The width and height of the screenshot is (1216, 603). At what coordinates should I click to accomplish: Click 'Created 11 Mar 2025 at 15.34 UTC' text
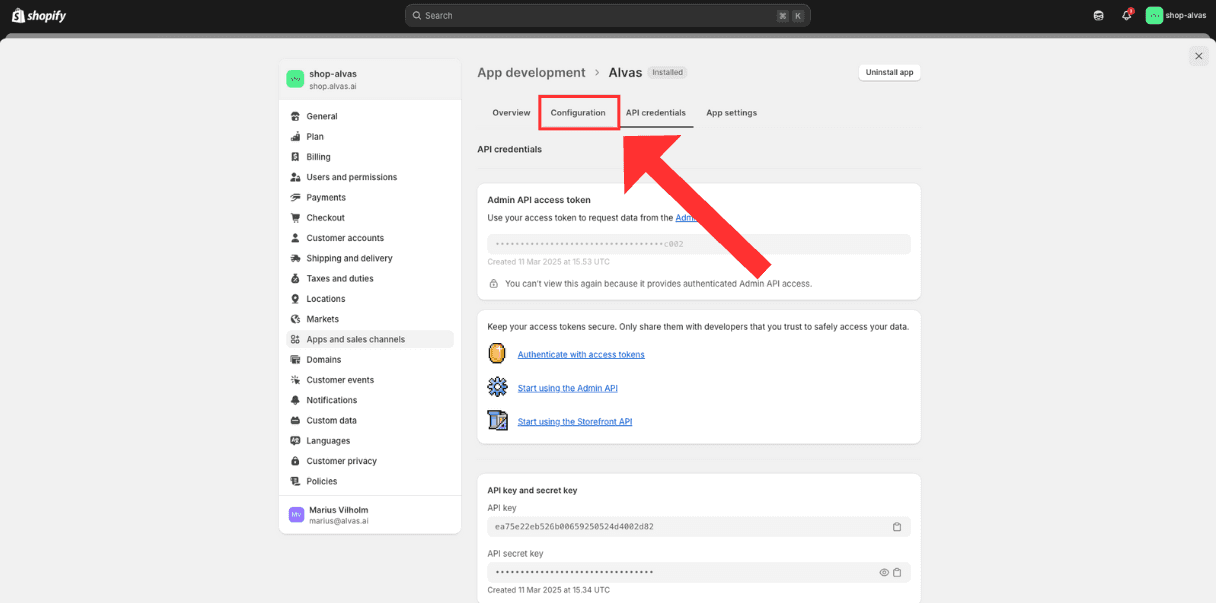tap(548, 590)
